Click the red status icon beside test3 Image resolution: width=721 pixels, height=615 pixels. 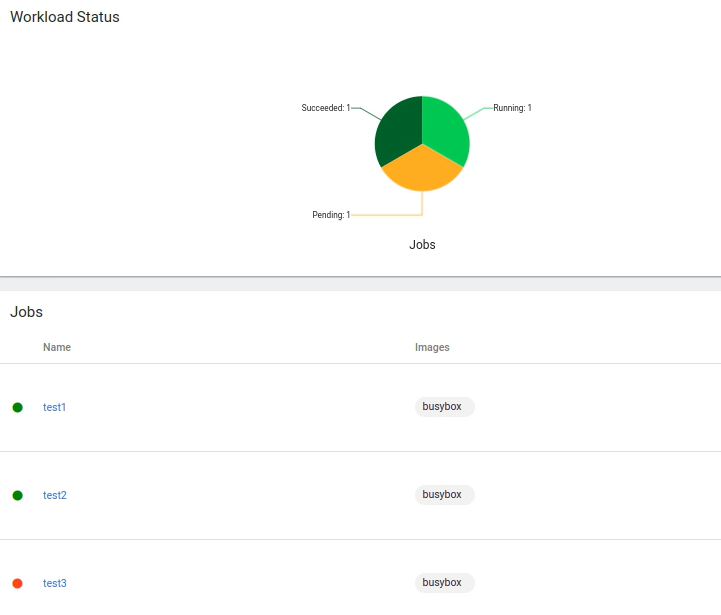(17, 583)
